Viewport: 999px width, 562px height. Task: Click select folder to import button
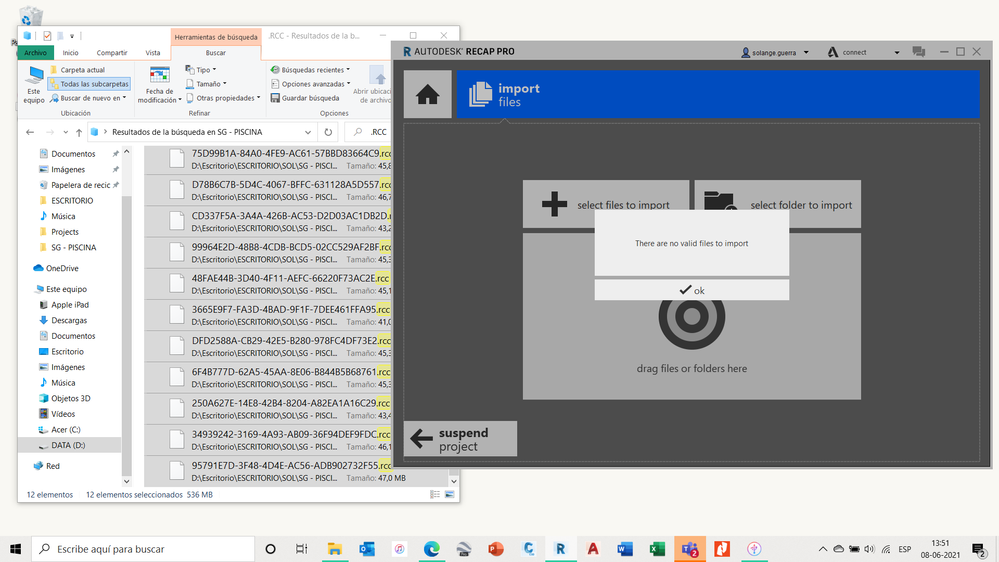coord(777,204)
